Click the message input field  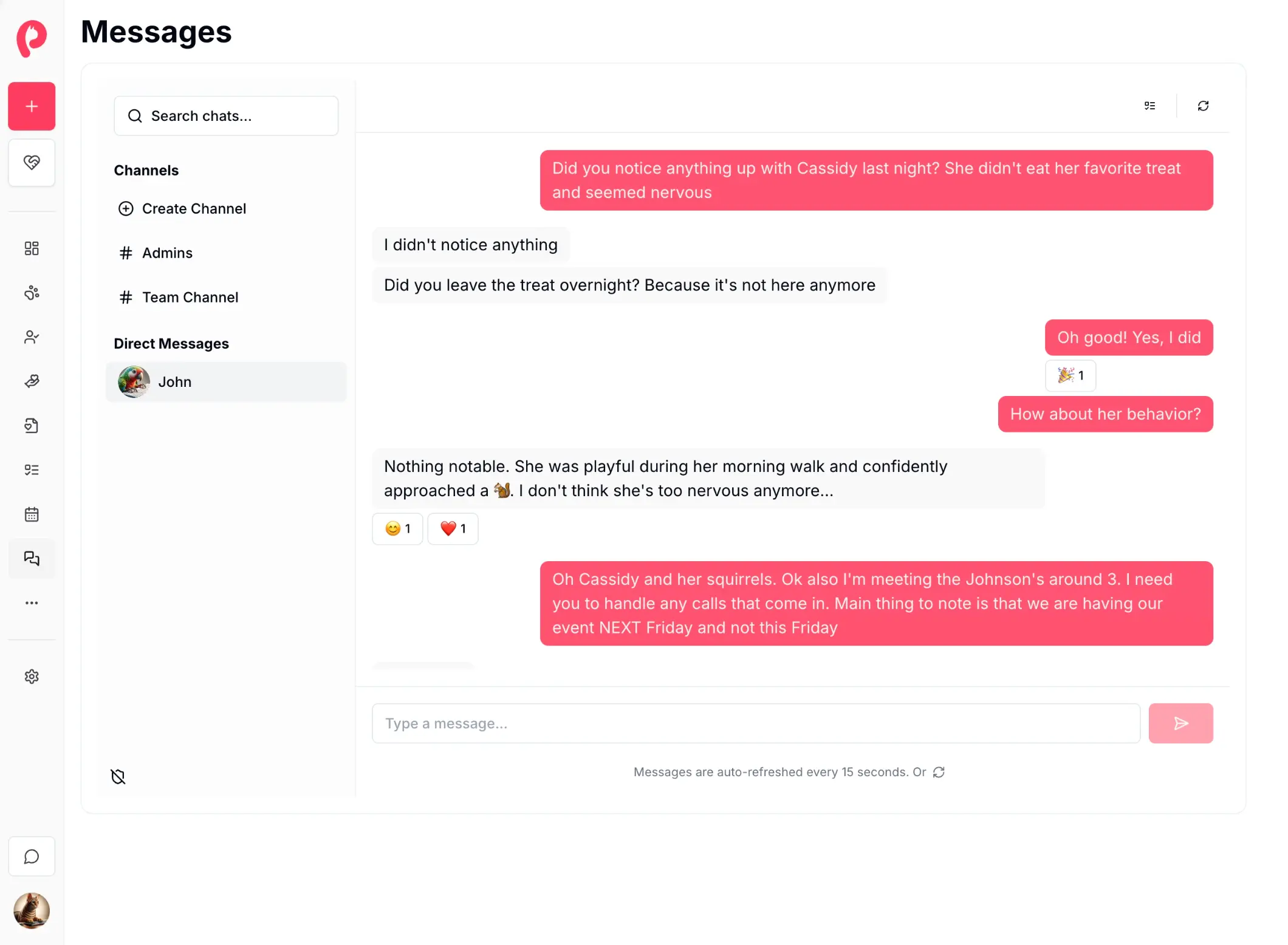756,723
